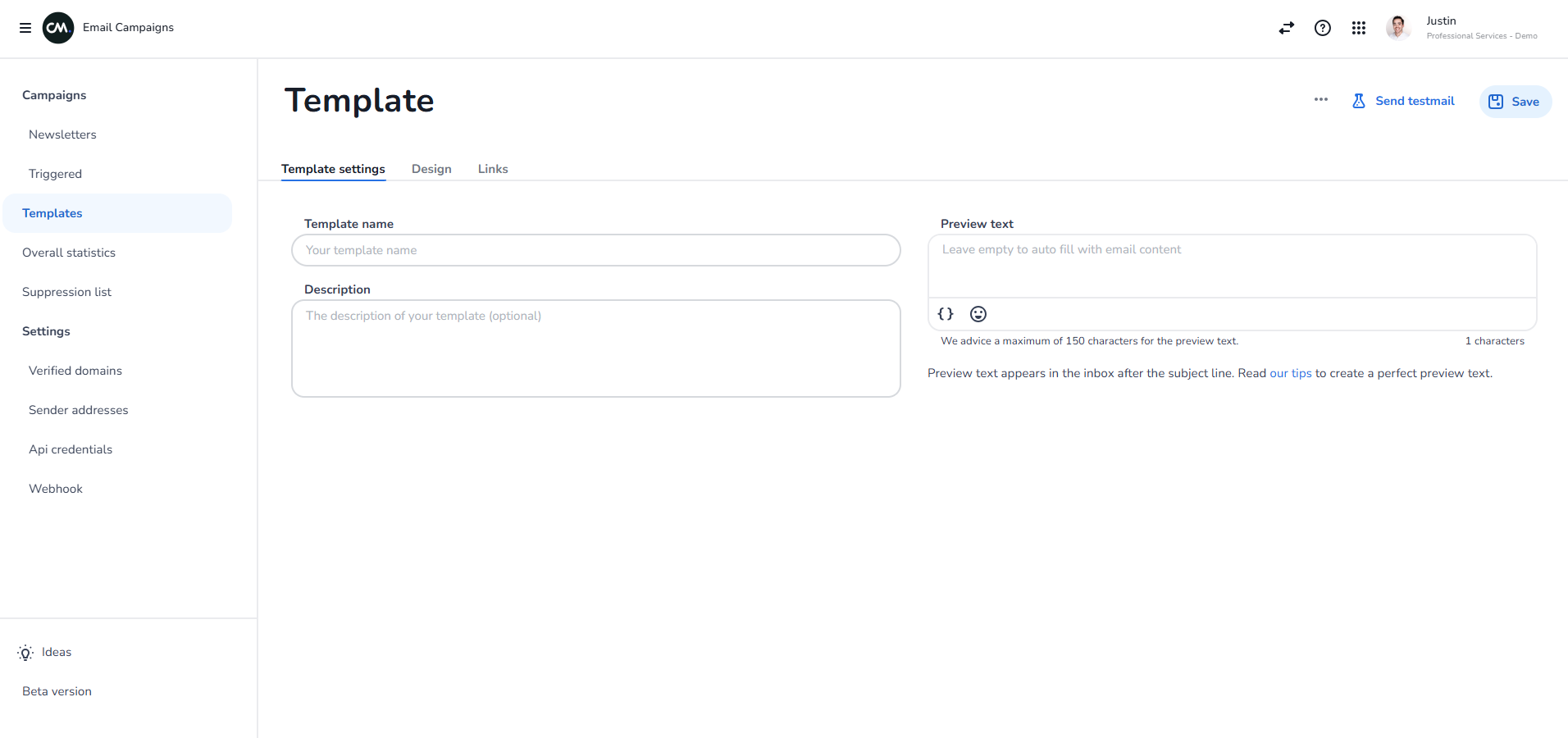Save the template
The height and width of the screenshot is (738, 1568).
(x=1515, y=102)
